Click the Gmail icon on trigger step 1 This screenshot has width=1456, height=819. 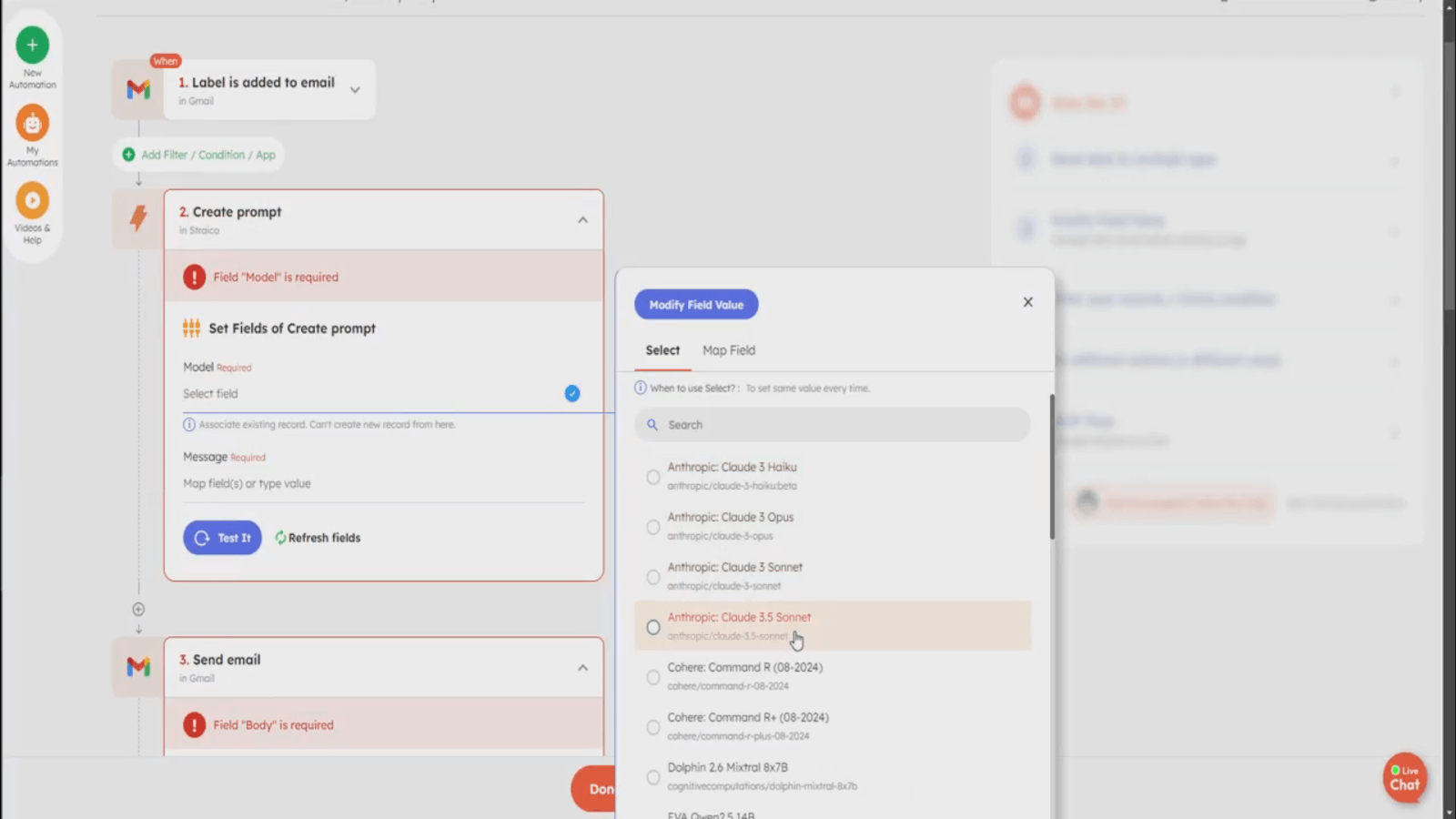click(138, 89)
